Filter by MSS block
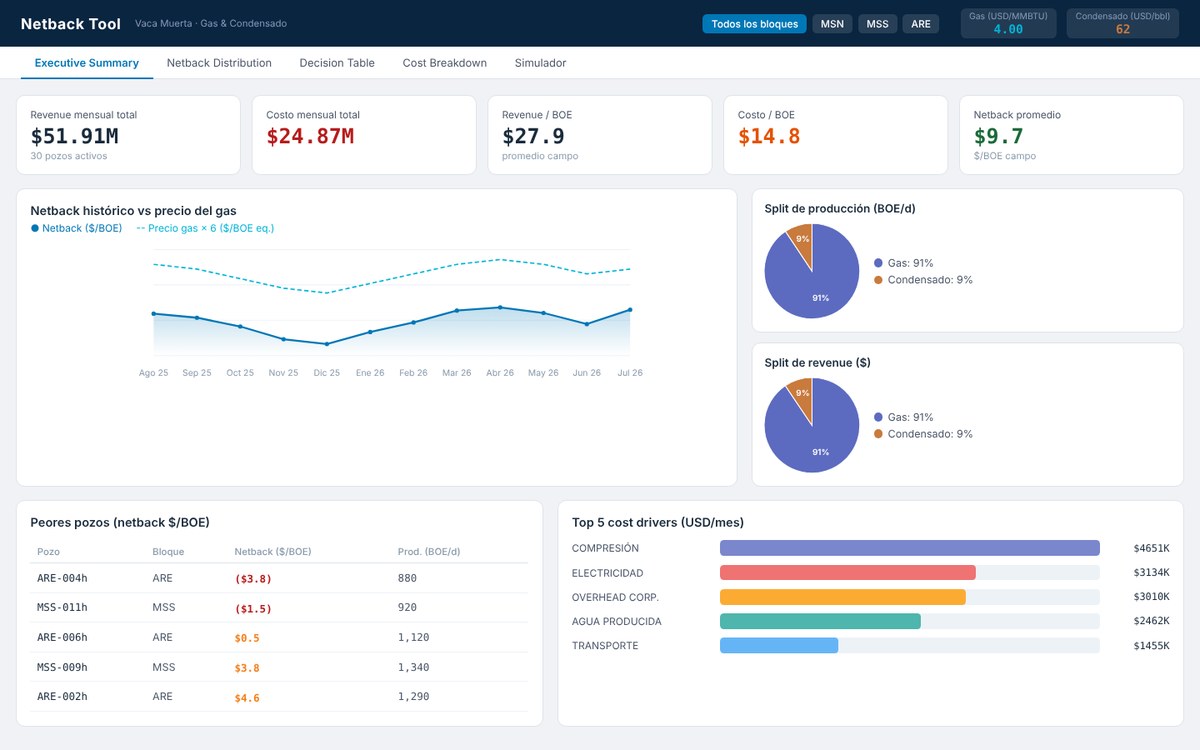 (877, 24)
